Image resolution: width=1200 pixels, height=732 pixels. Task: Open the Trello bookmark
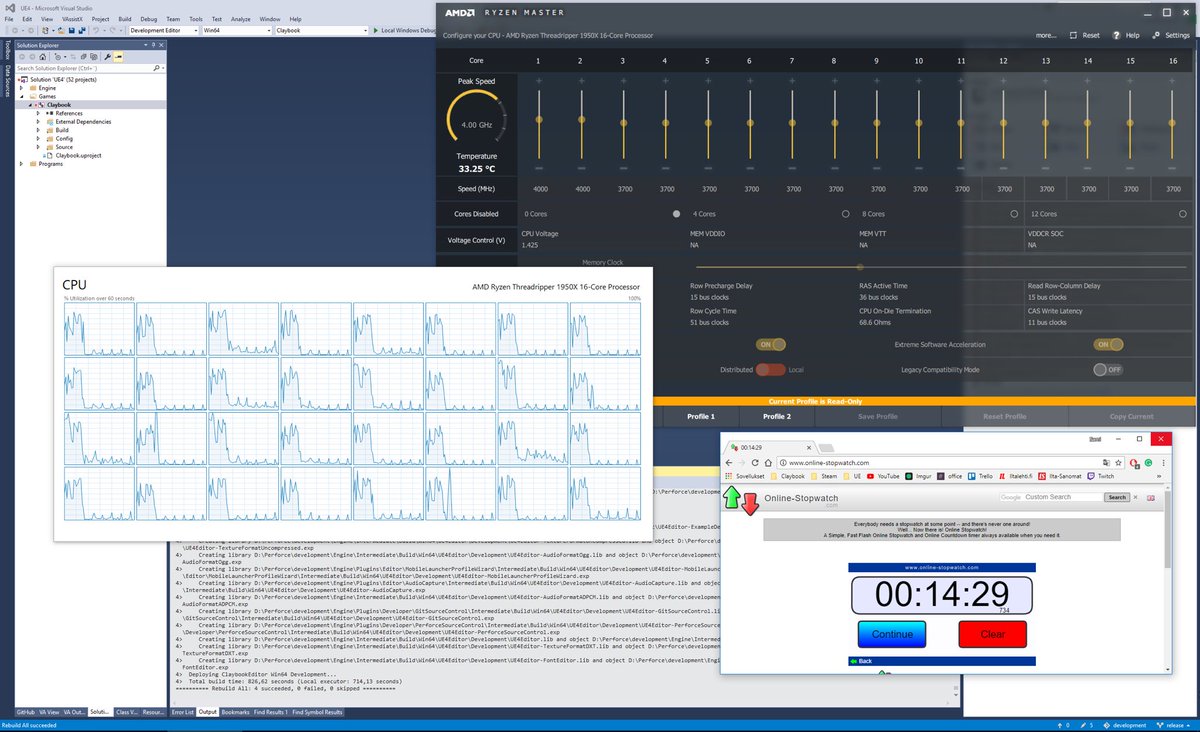[x=979, y=476]
